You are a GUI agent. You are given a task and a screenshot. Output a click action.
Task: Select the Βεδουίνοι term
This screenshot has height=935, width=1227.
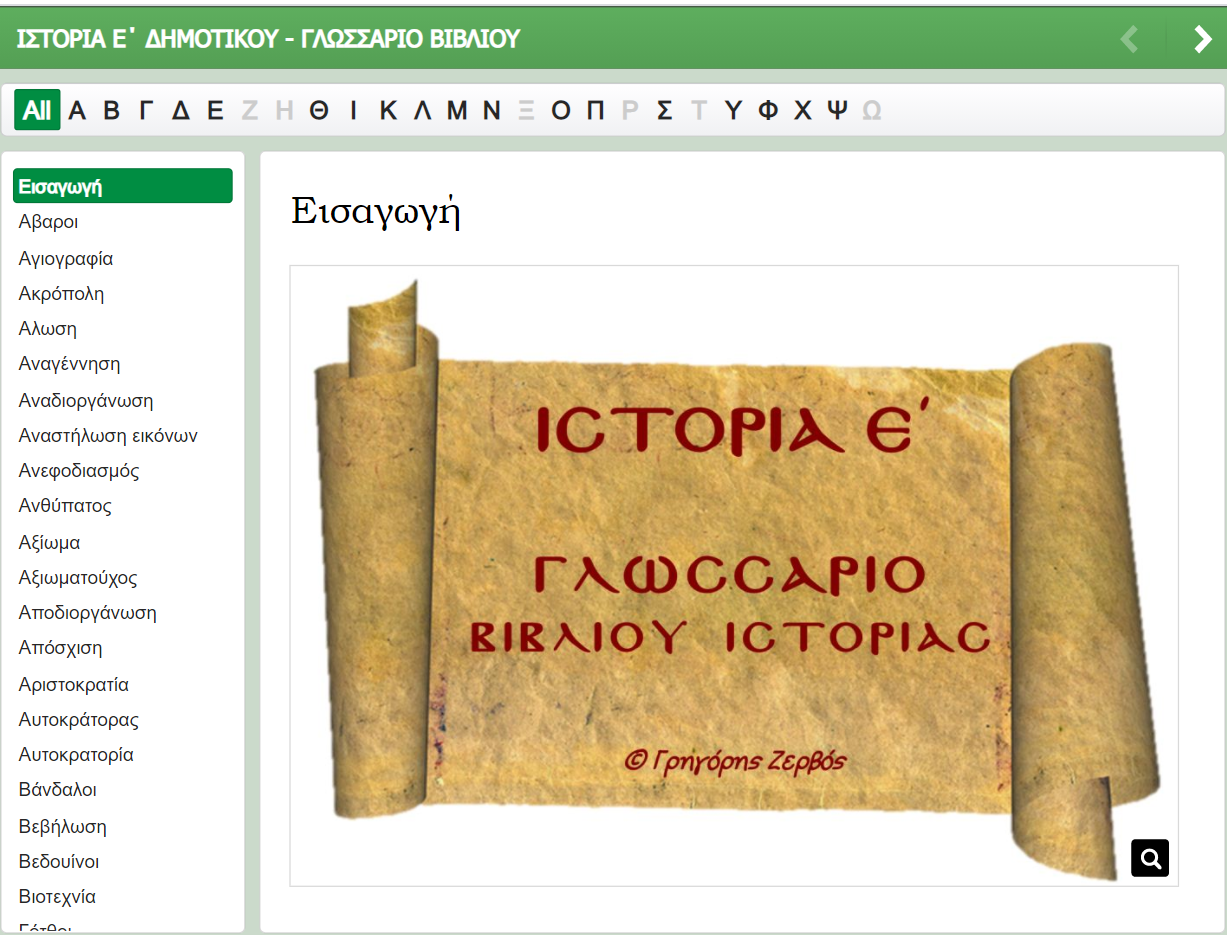[x=59, y=862]
